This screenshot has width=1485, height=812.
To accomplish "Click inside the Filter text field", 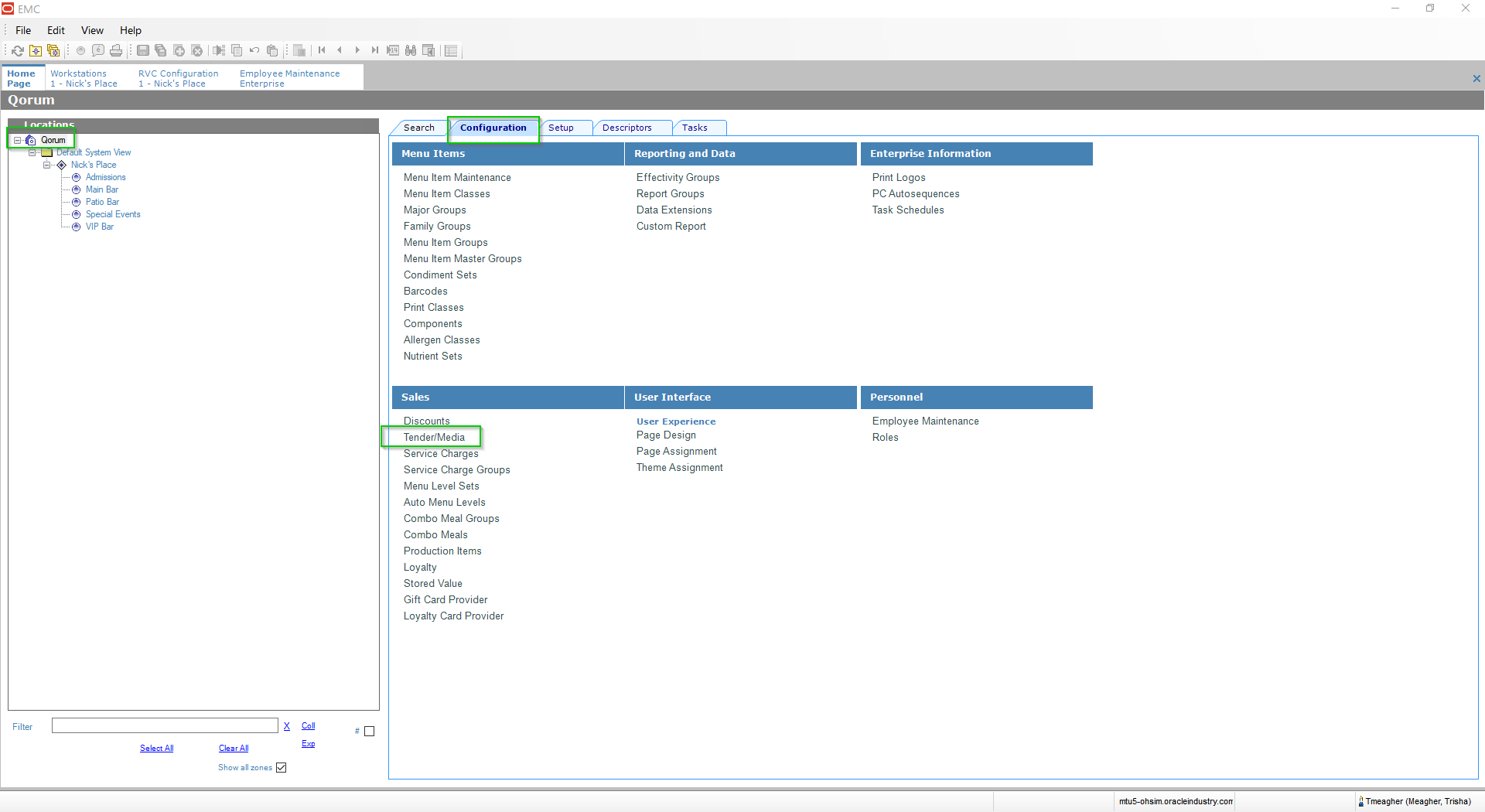I will tap(165, 725).
